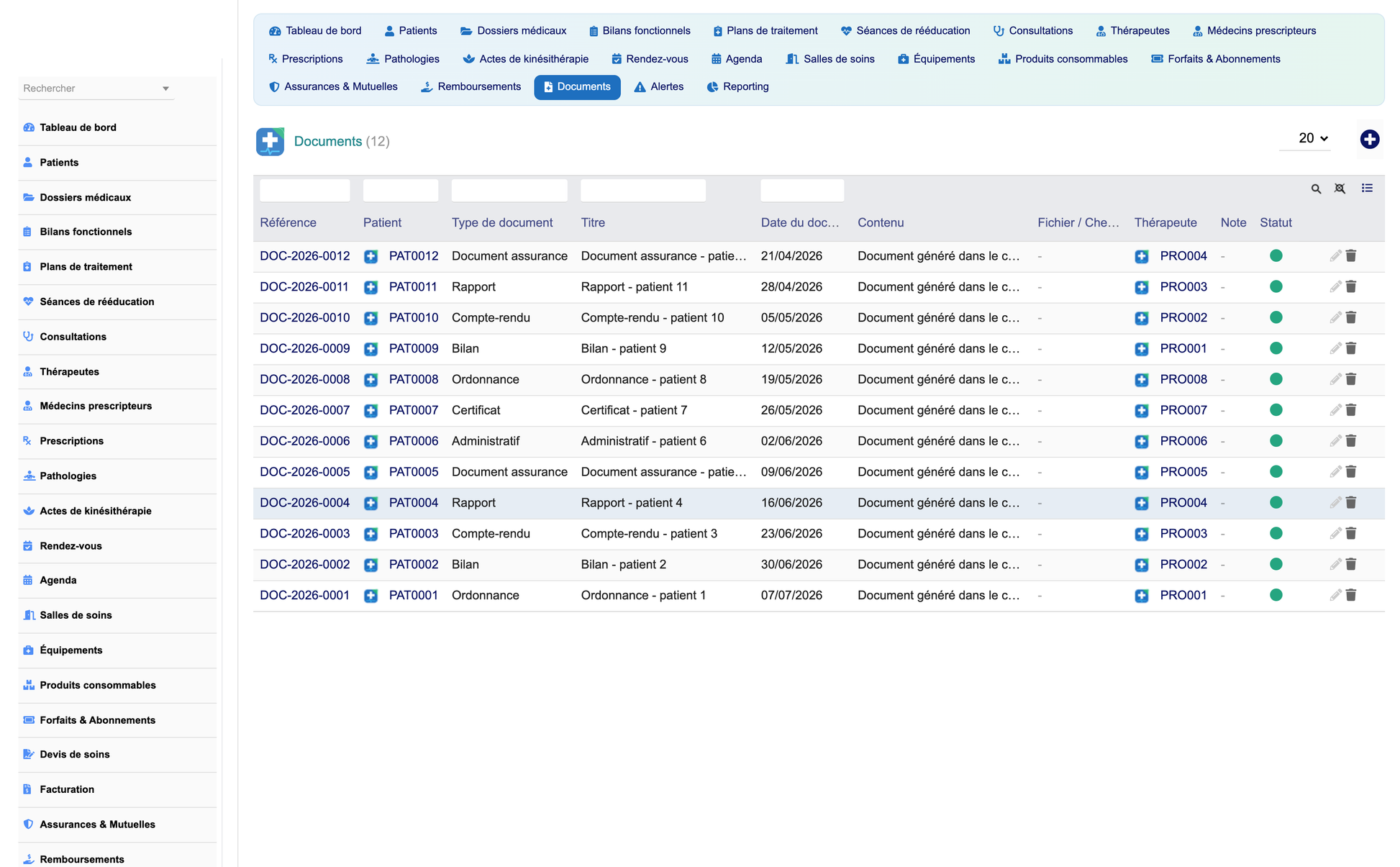
Task: Open therapist link PRO001 on DOC-2026-0009
Action: pyautogui.click(x=1183, y=349)
